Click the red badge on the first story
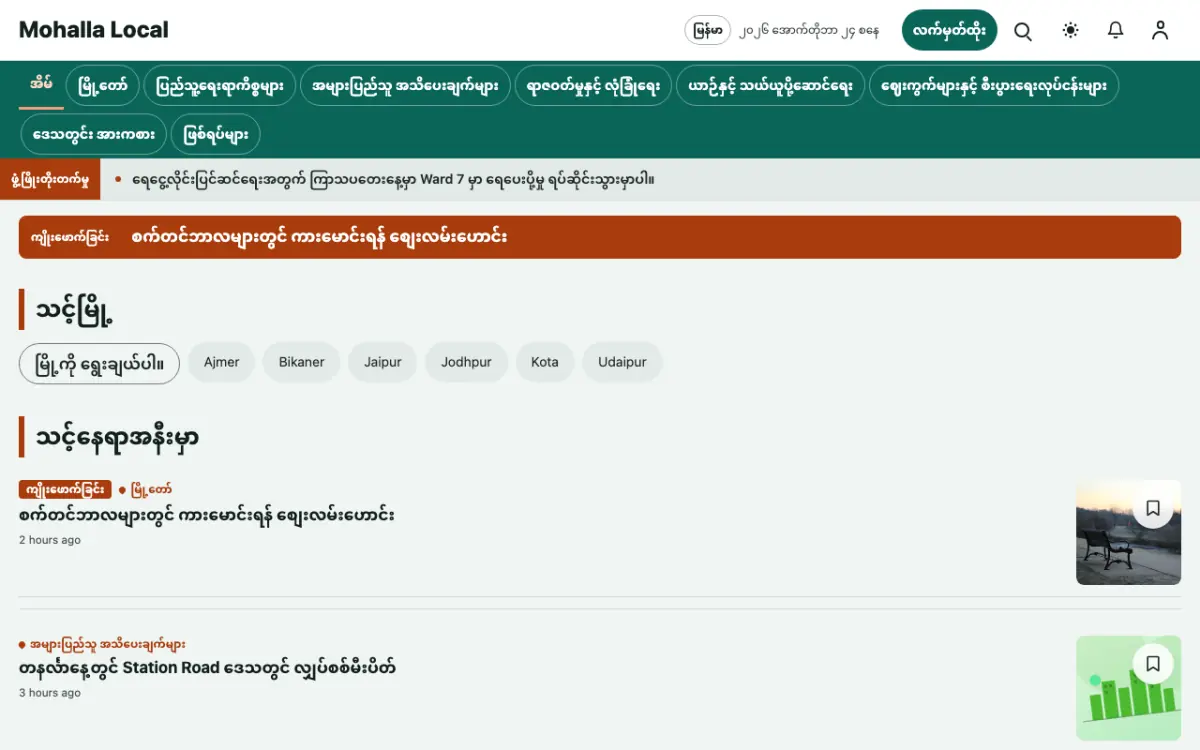This screenshot has height=750, width=1200. (x=65, y=489)
